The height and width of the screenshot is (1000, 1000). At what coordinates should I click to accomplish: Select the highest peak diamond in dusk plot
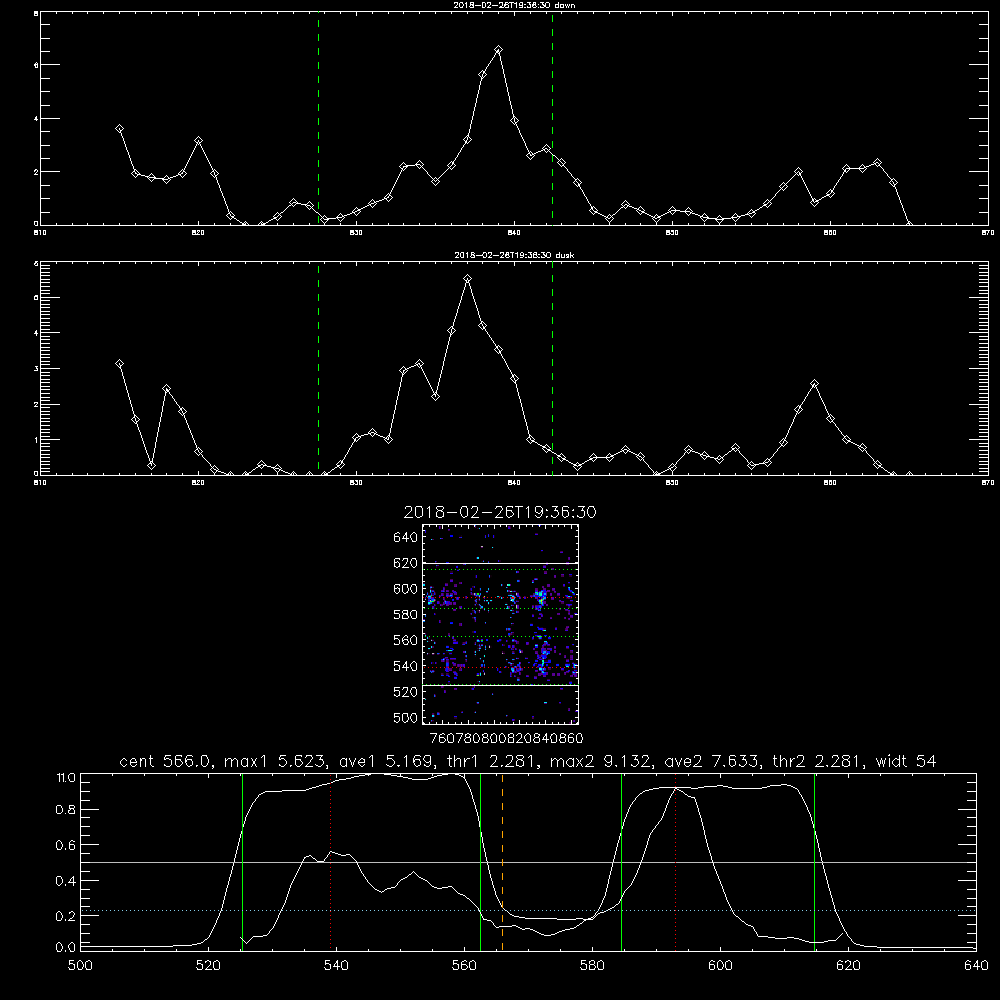pyautogui.click(x=467, y=279)
